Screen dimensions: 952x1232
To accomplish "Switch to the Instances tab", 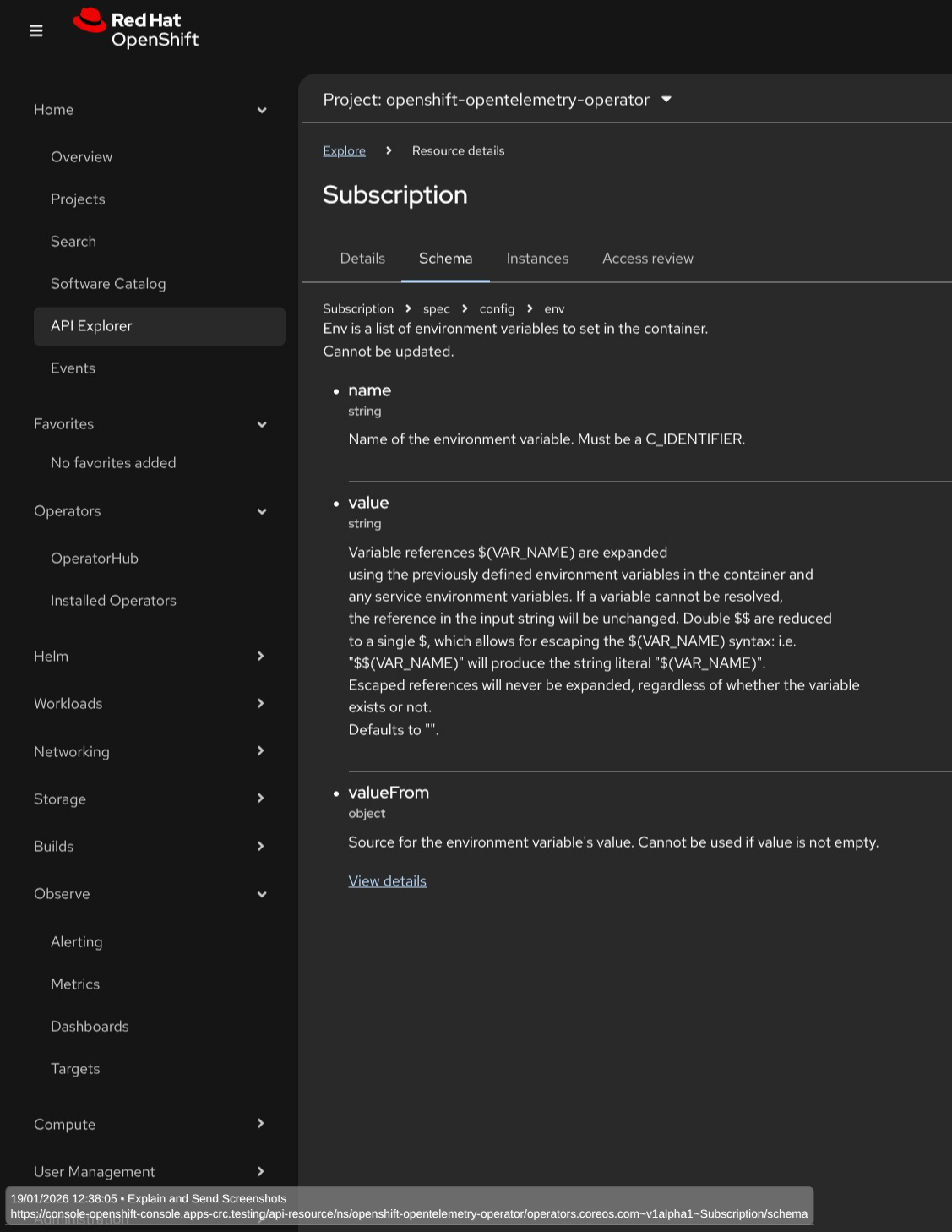I will 537,259.
